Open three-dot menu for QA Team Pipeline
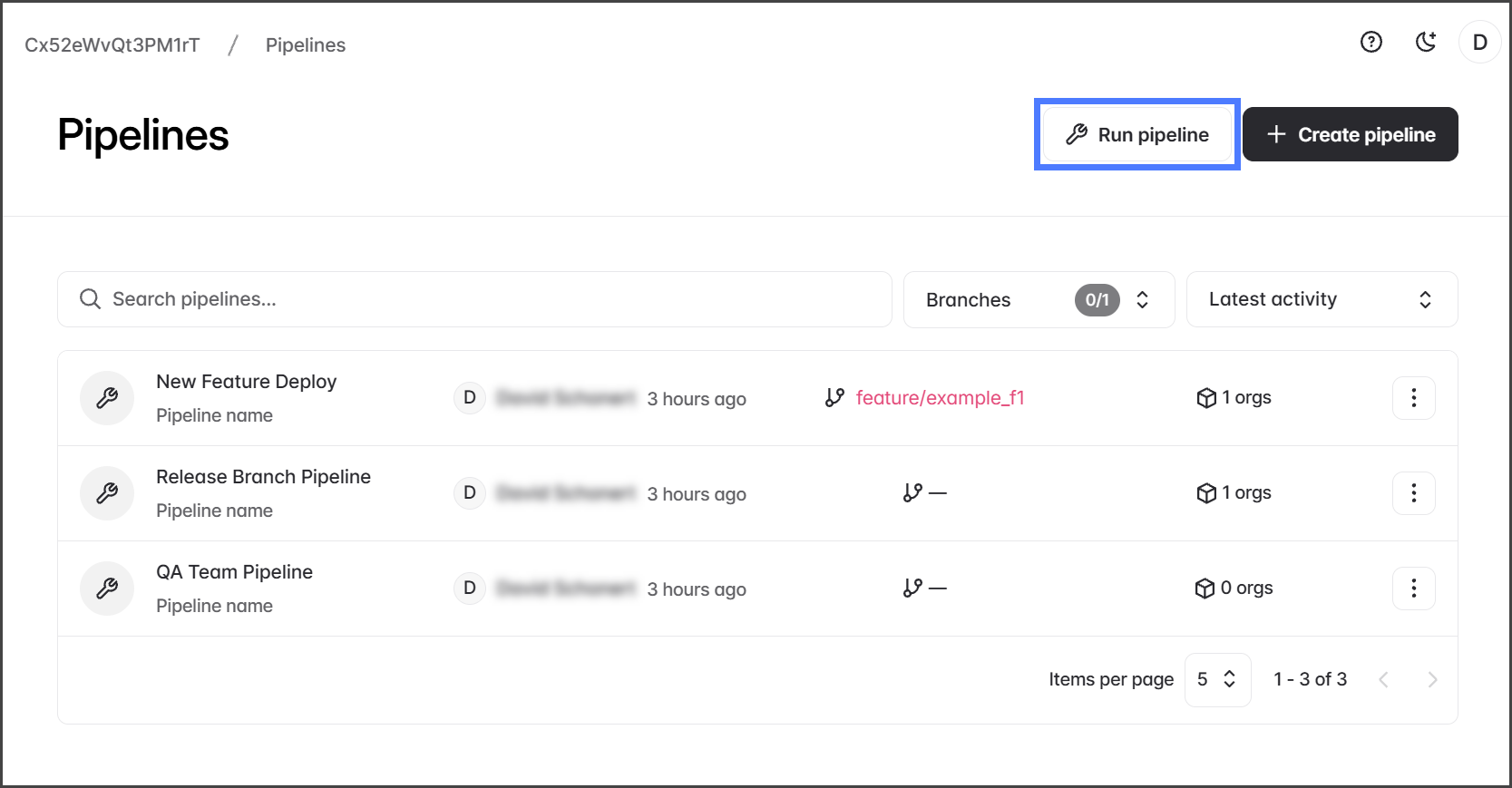This screenshot has width=1512, height=788. coord(1413,589)
